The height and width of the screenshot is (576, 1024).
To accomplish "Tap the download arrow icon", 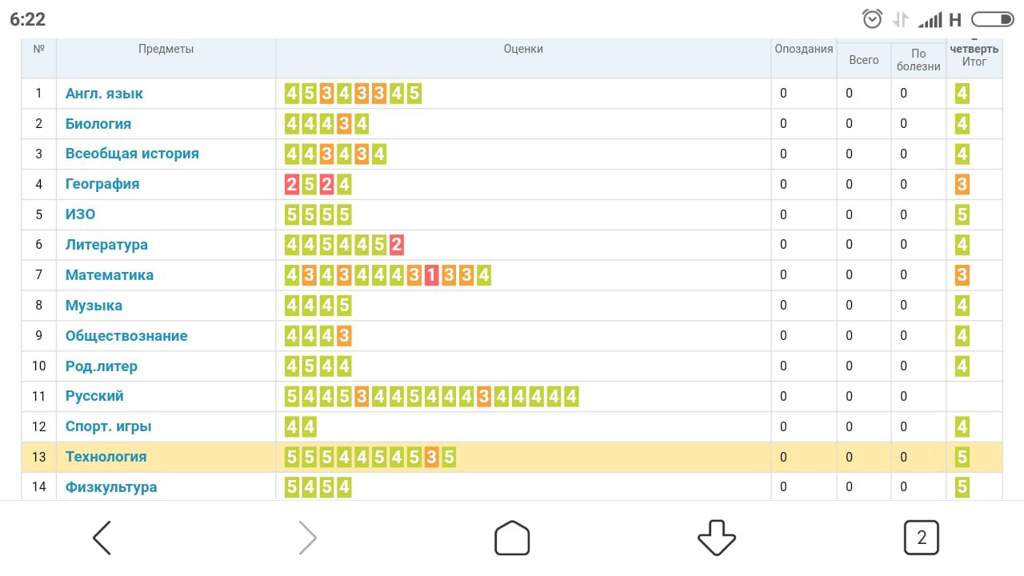I will click(716, 538).
